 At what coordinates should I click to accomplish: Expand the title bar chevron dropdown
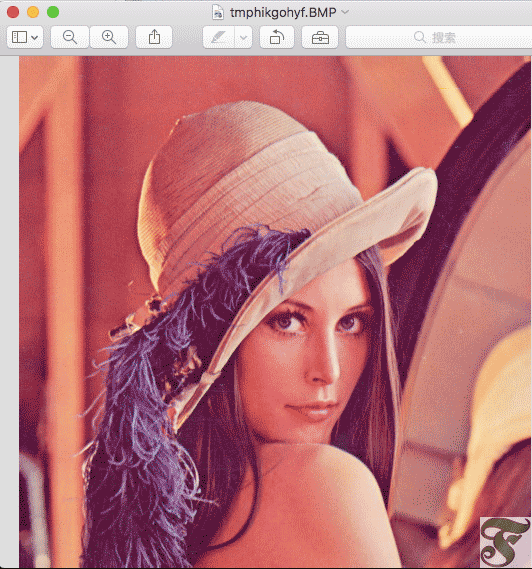coord(345,12)
